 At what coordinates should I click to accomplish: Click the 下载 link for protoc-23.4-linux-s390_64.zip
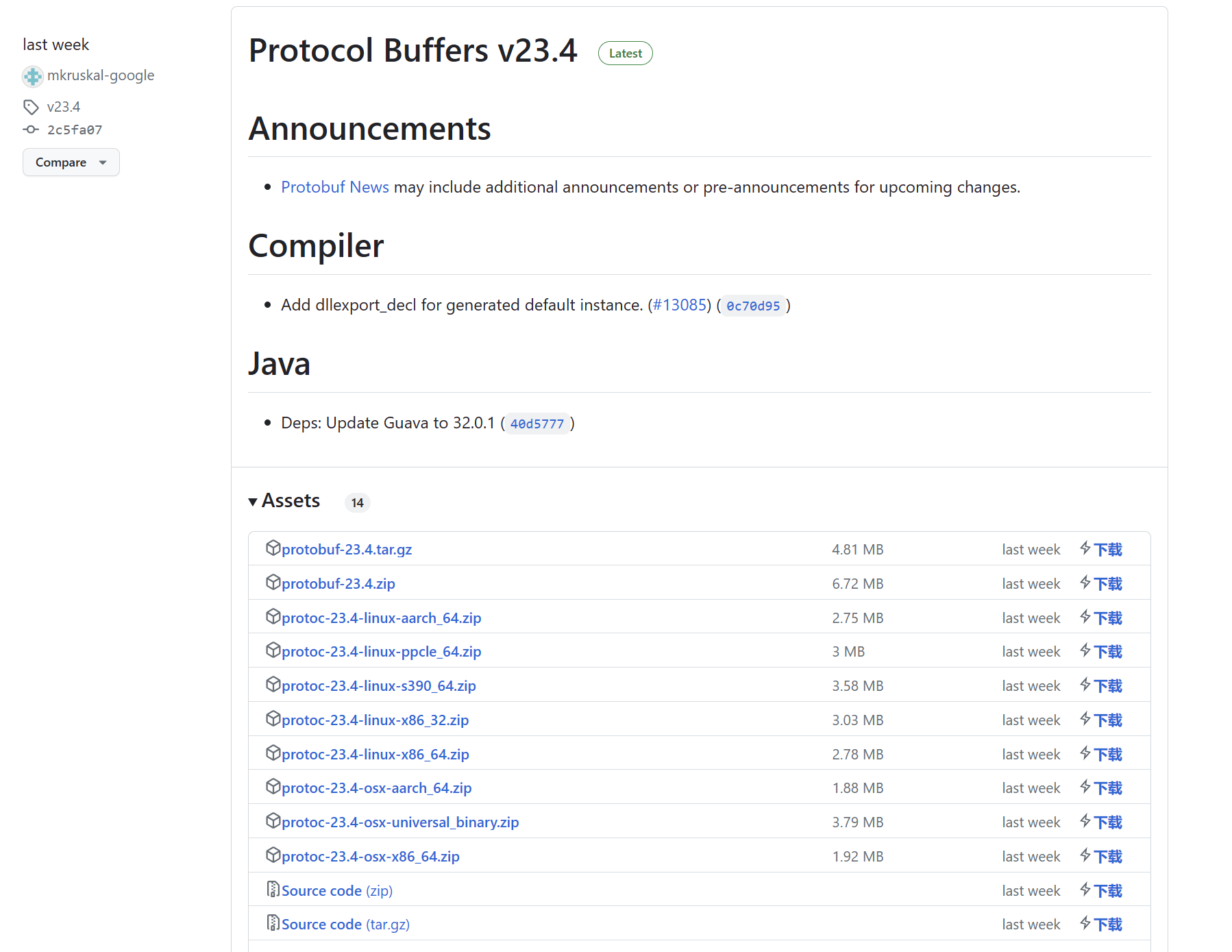tap(1107, 686)
